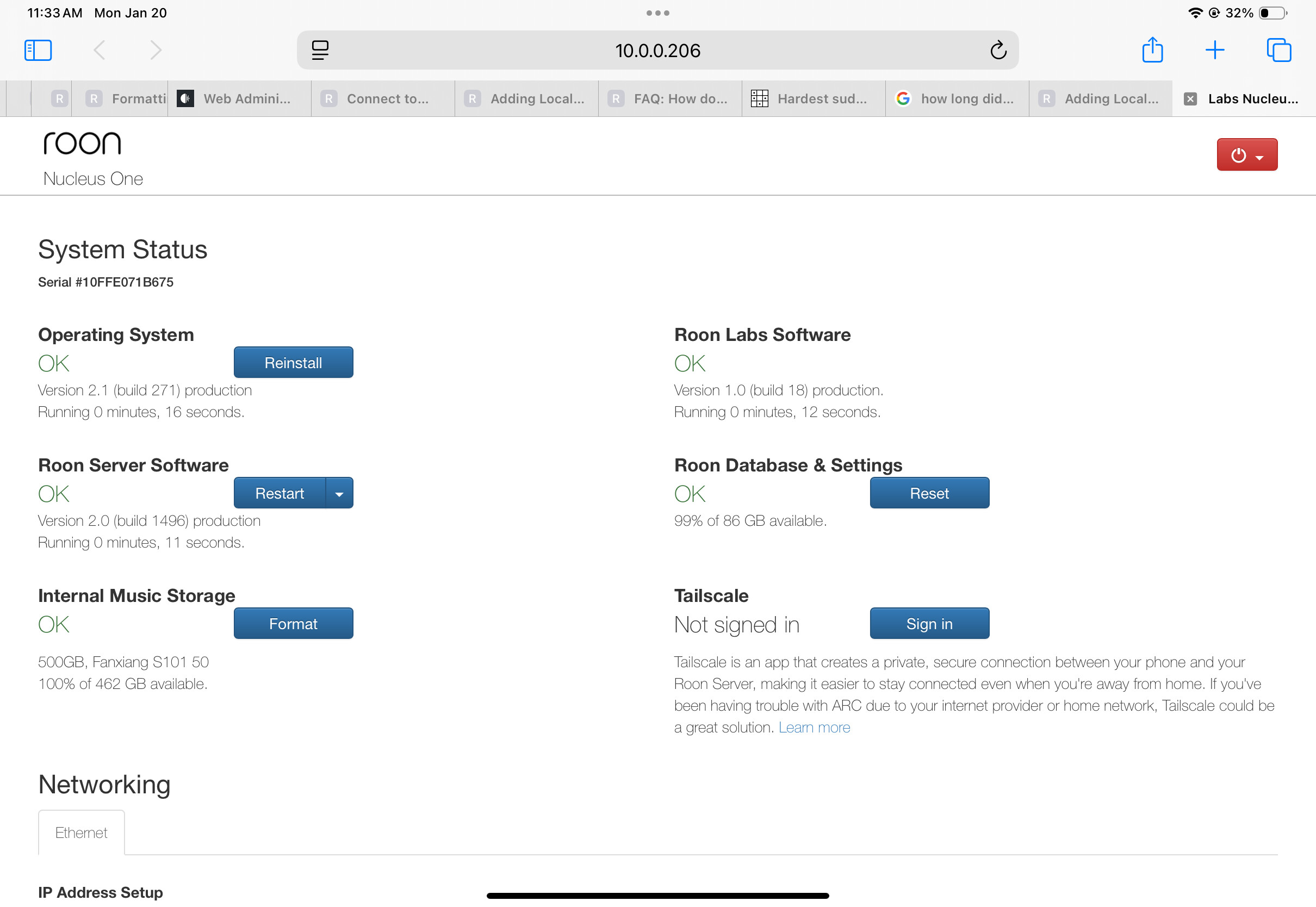Sign in to Tailscale
The image size is (1316, 907).
tap(929, 623)
